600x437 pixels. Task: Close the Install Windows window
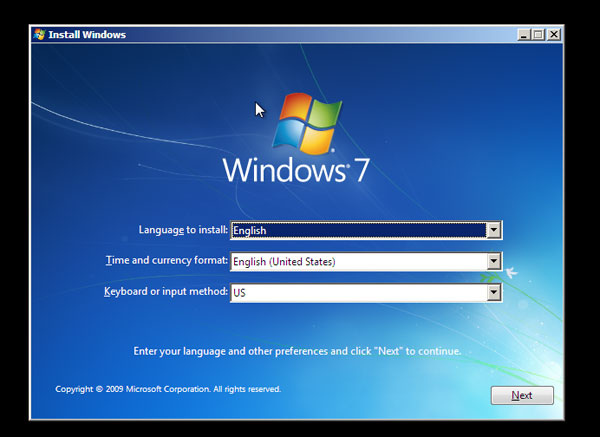point(553,35)
